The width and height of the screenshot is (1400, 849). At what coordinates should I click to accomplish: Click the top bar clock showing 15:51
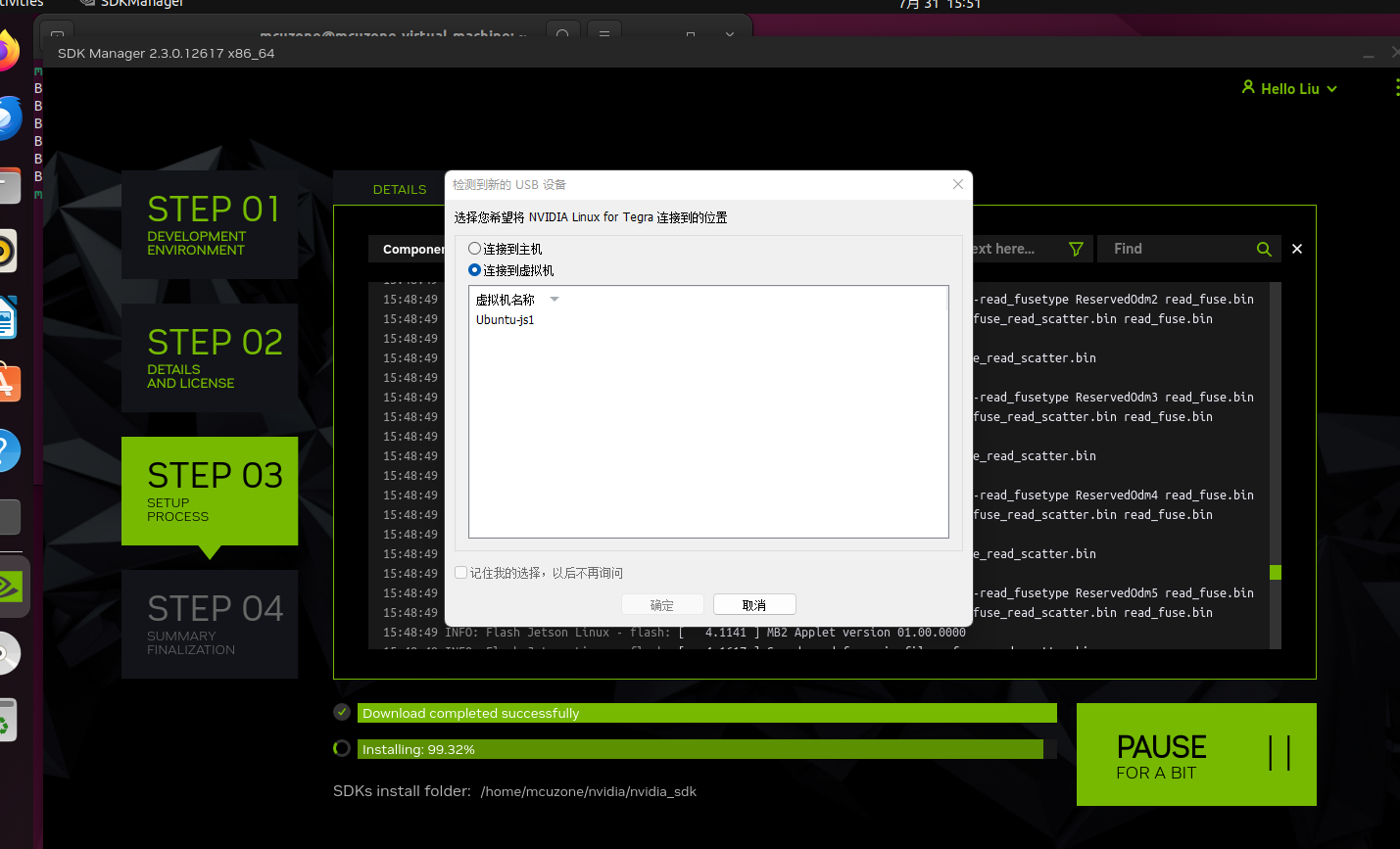[x=940, y=4]
